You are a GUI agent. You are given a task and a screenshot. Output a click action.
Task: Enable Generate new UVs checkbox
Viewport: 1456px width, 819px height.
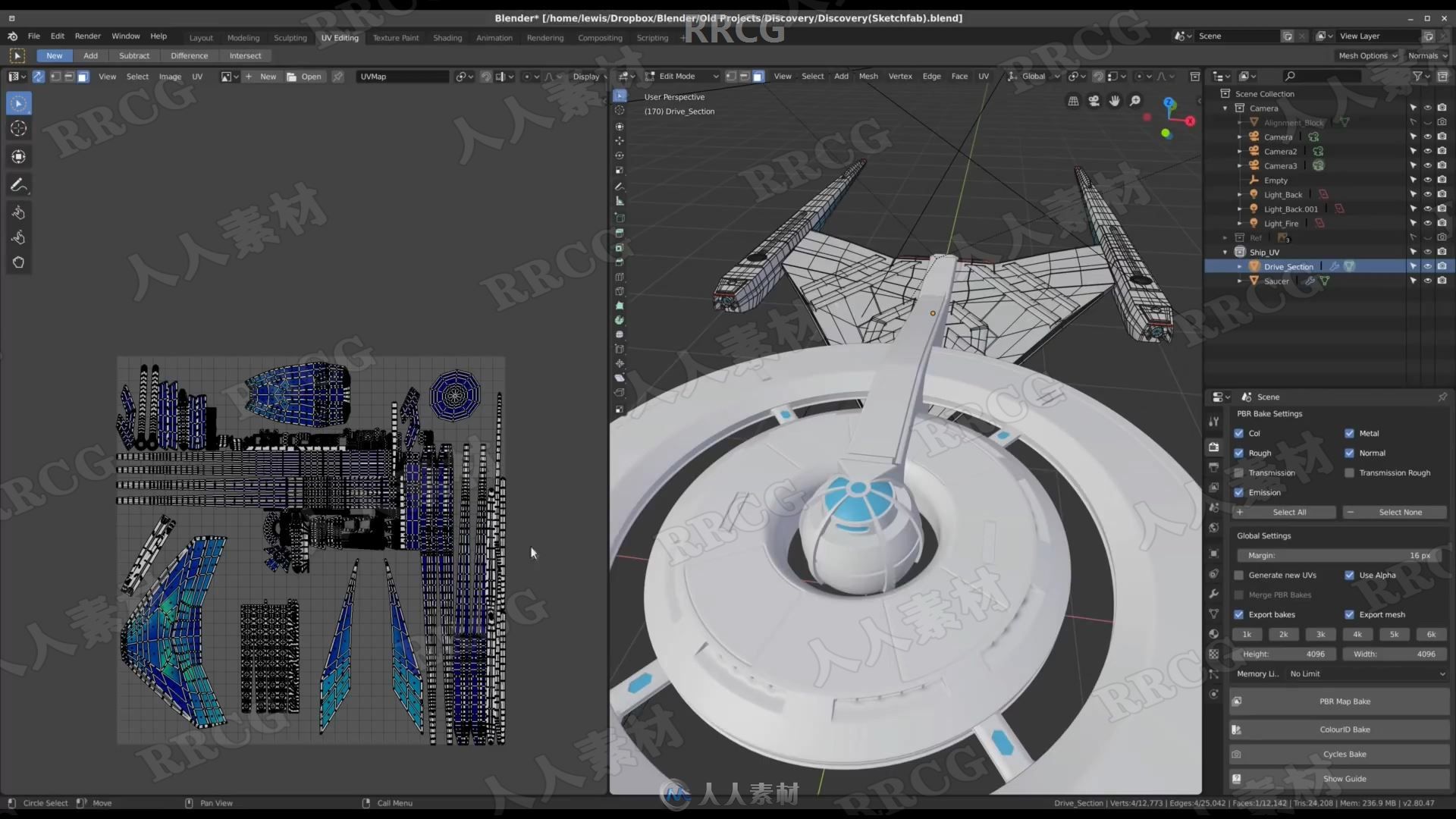[x=1240, y=575]
